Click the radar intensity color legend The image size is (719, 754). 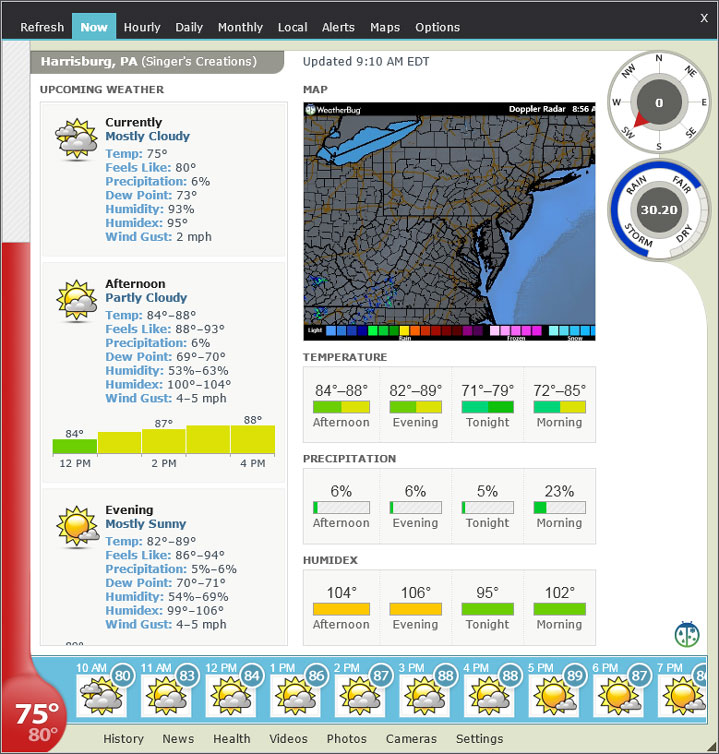coord(451,331)
